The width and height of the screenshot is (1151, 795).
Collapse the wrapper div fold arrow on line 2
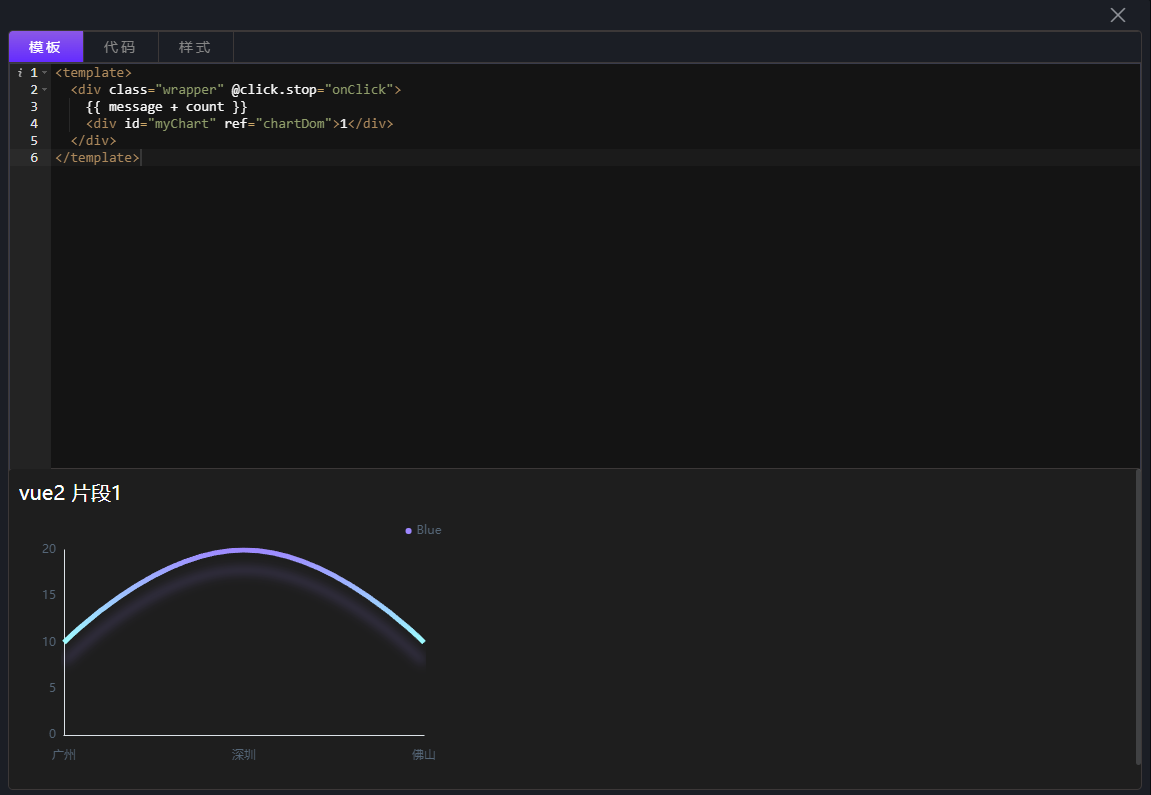[x=45, y=90]
